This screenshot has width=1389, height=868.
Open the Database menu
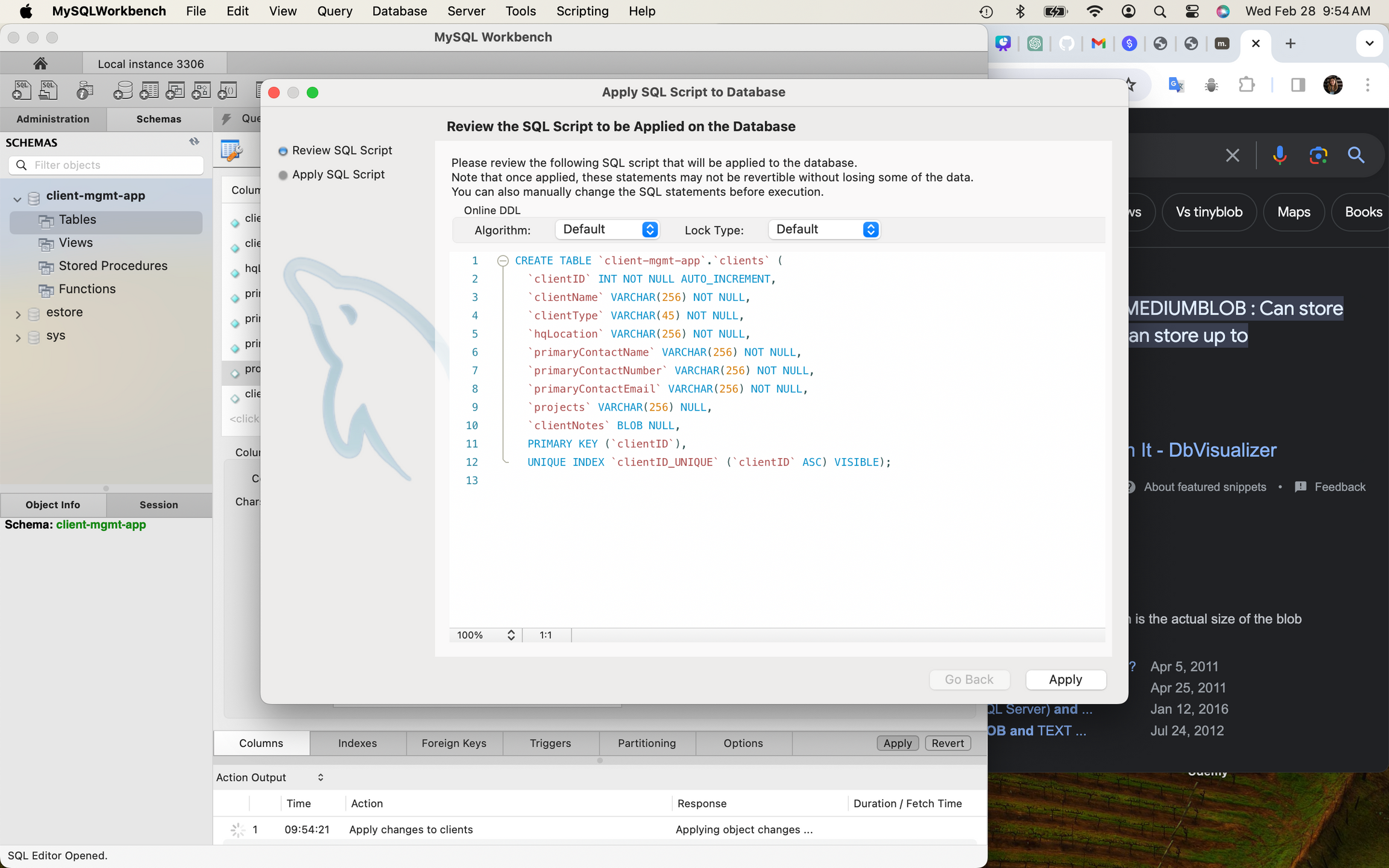tap(399, 11)
